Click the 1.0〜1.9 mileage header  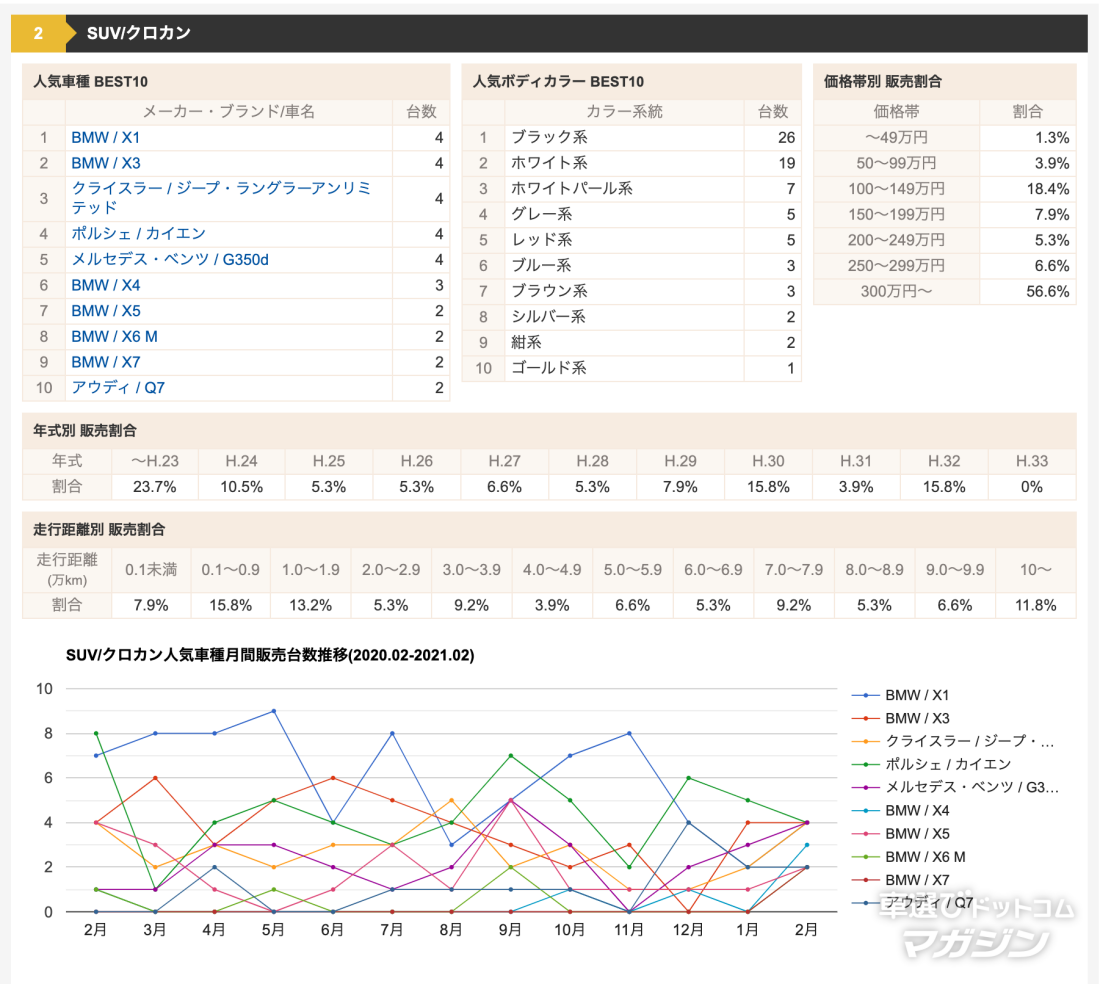[x=311, y=569]
